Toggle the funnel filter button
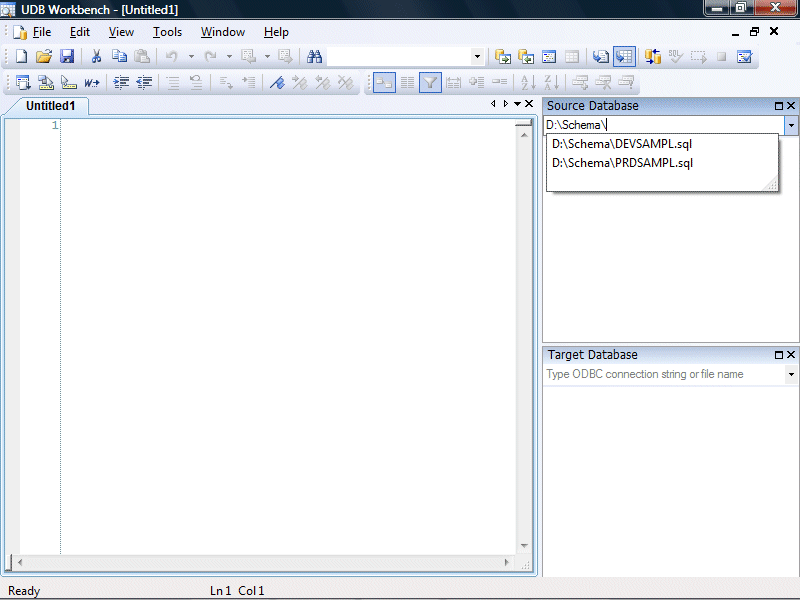The width and height of the screenshot is (800, 600). [x=430, y=82]
